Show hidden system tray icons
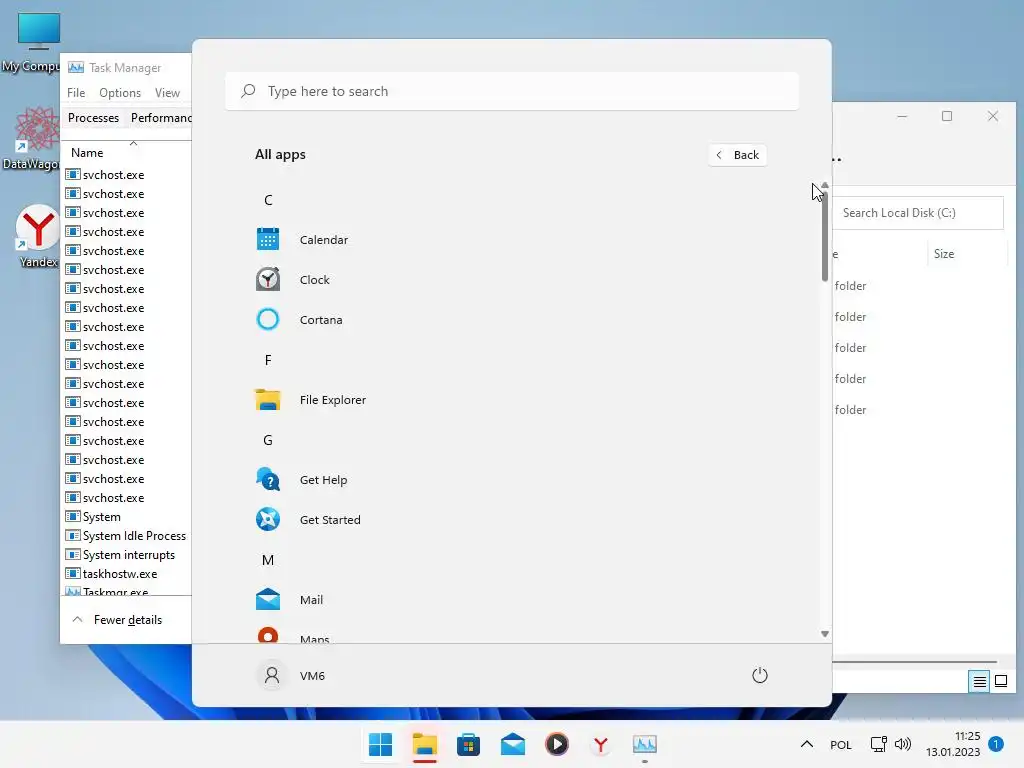Image resolution: width=1024 pixels, height=768 pixels. point(807,744)
